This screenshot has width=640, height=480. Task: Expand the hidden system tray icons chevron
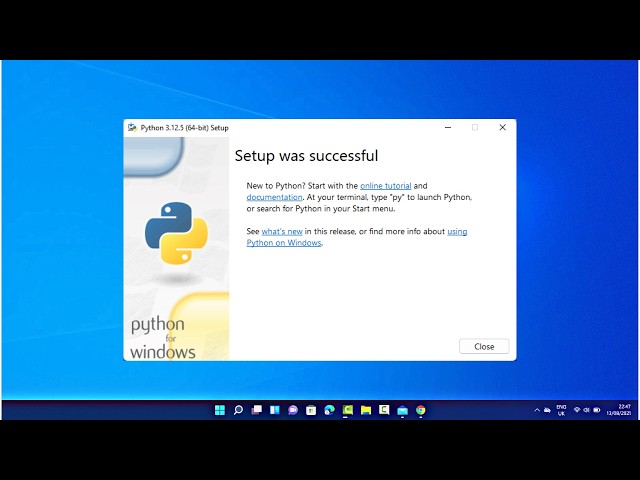(x=537, y=410)
